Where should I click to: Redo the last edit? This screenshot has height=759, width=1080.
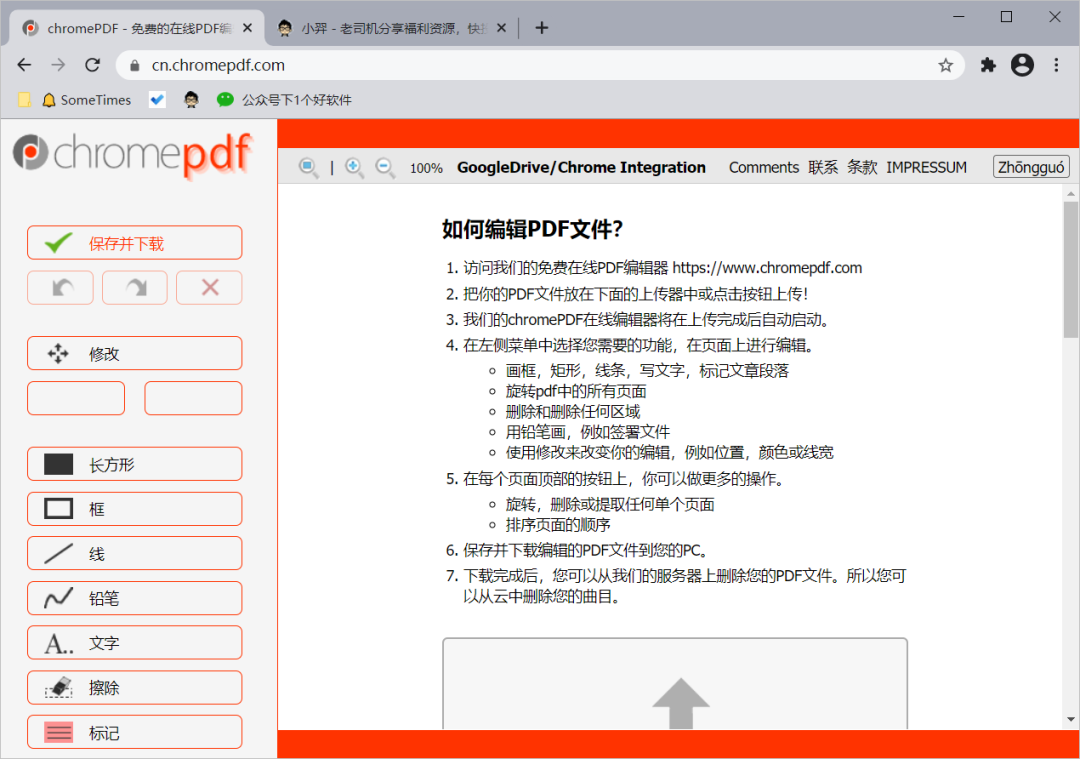(135, 287)
